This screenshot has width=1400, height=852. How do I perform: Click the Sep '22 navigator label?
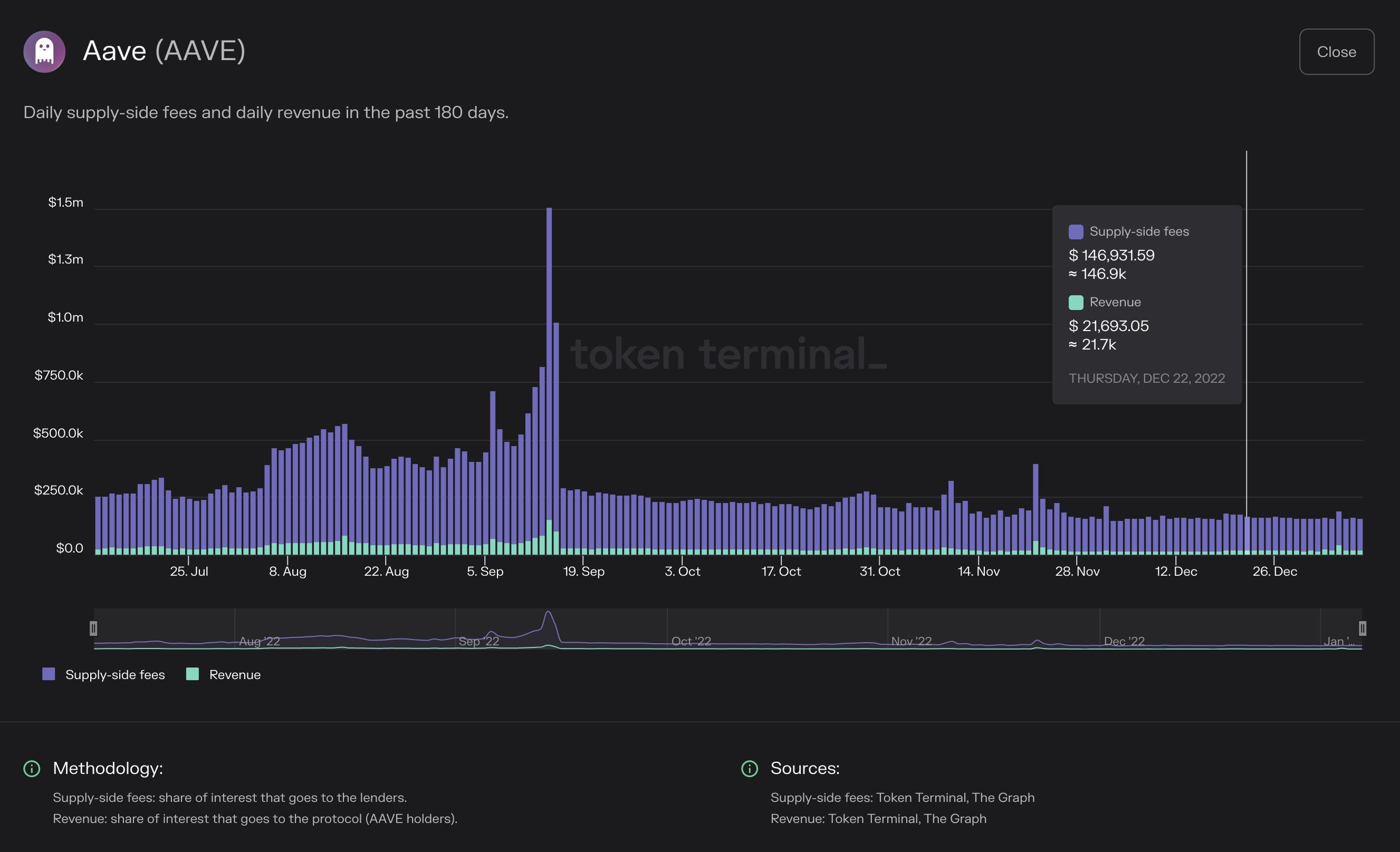pyautogui.click(x=479, y=641)
